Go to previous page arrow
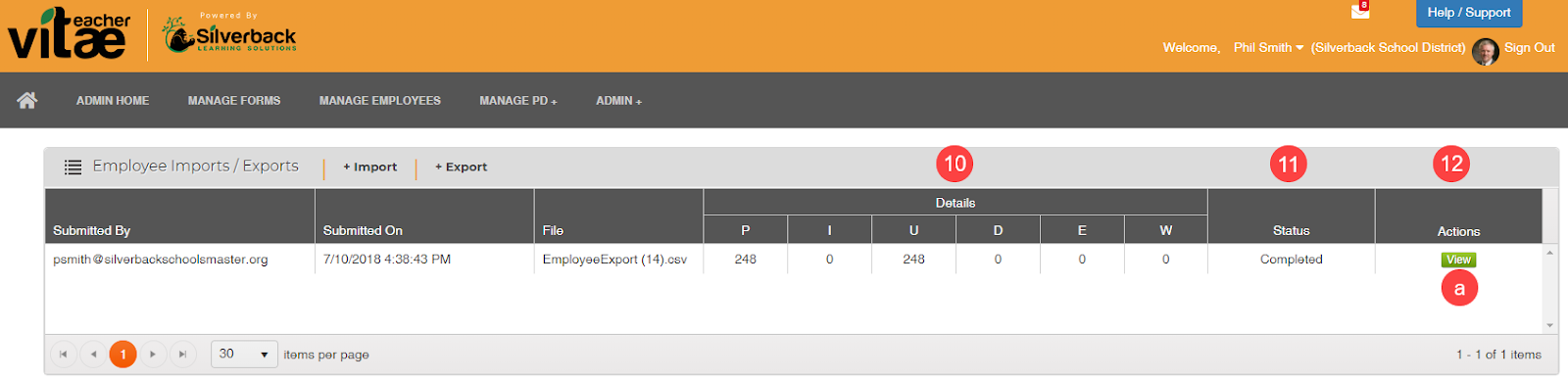 coord(93,355)
